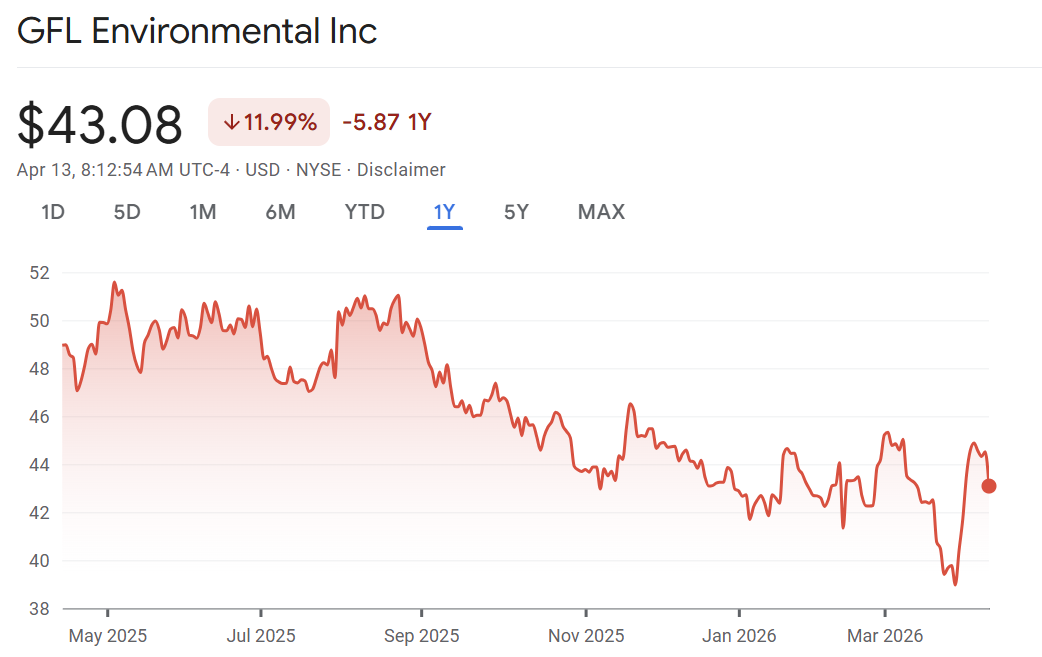Switch to the MAX range
Viewport: 1042px width, 657px height.
(601, 212)
